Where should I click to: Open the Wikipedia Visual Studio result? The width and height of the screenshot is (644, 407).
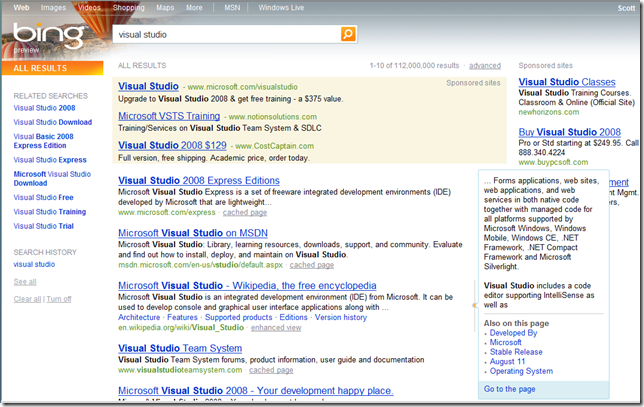247,285
